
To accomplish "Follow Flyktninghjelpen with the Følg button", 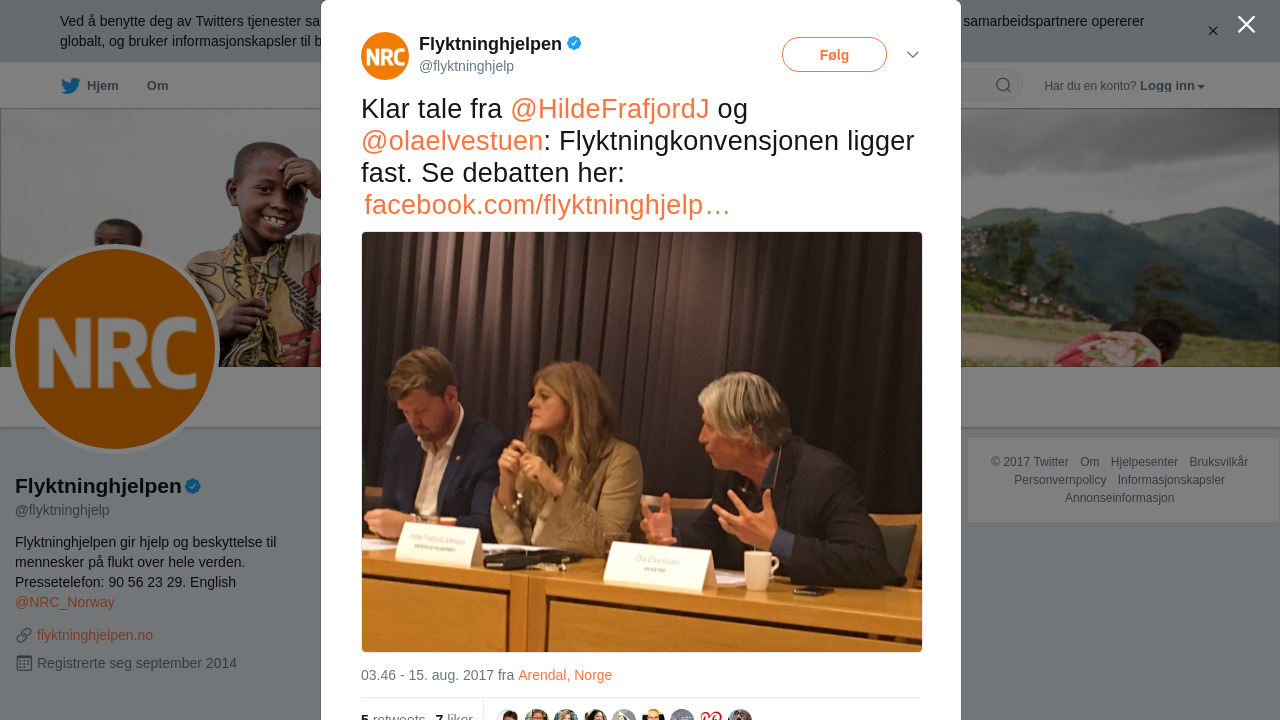I will [834, 55].
